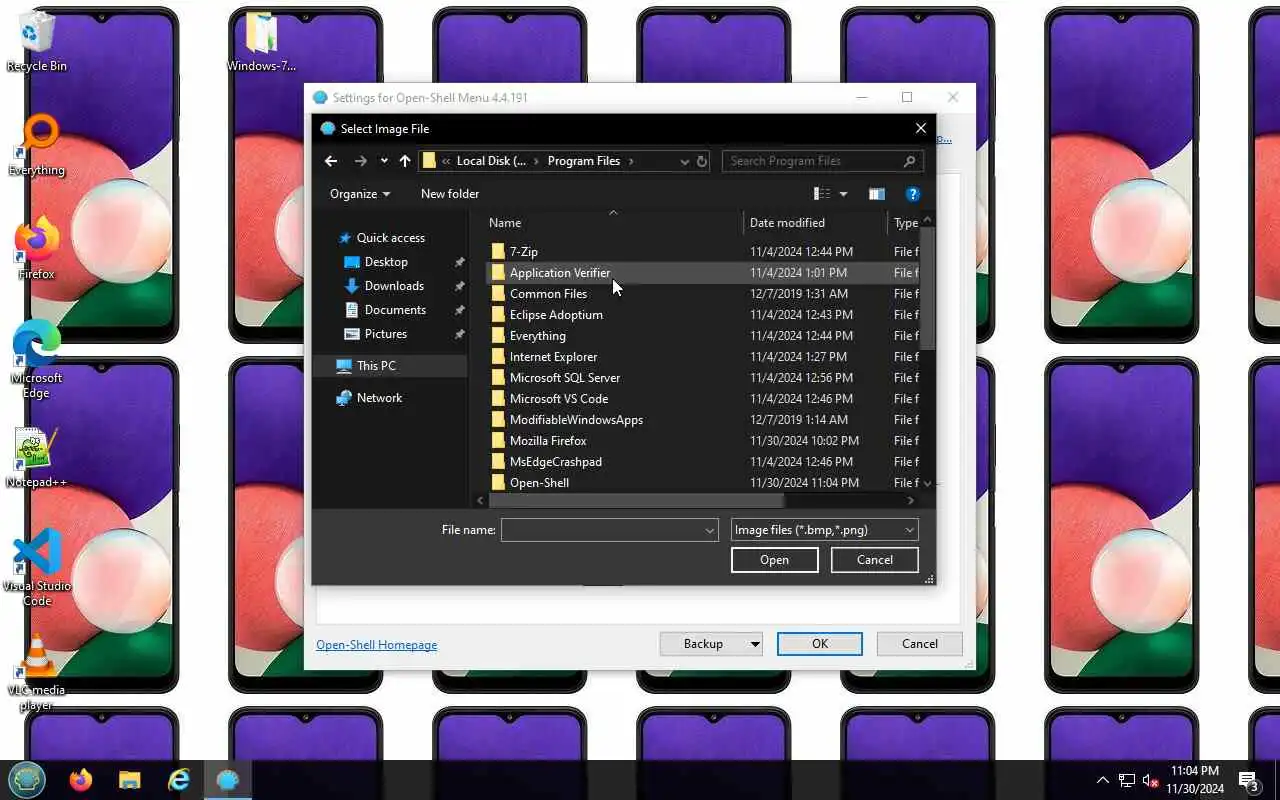The width and height of the screenshot is (1280, 800).
Task: Open Documents in the navigation pane
Action: pyautogui.click(x=395, y=310)
